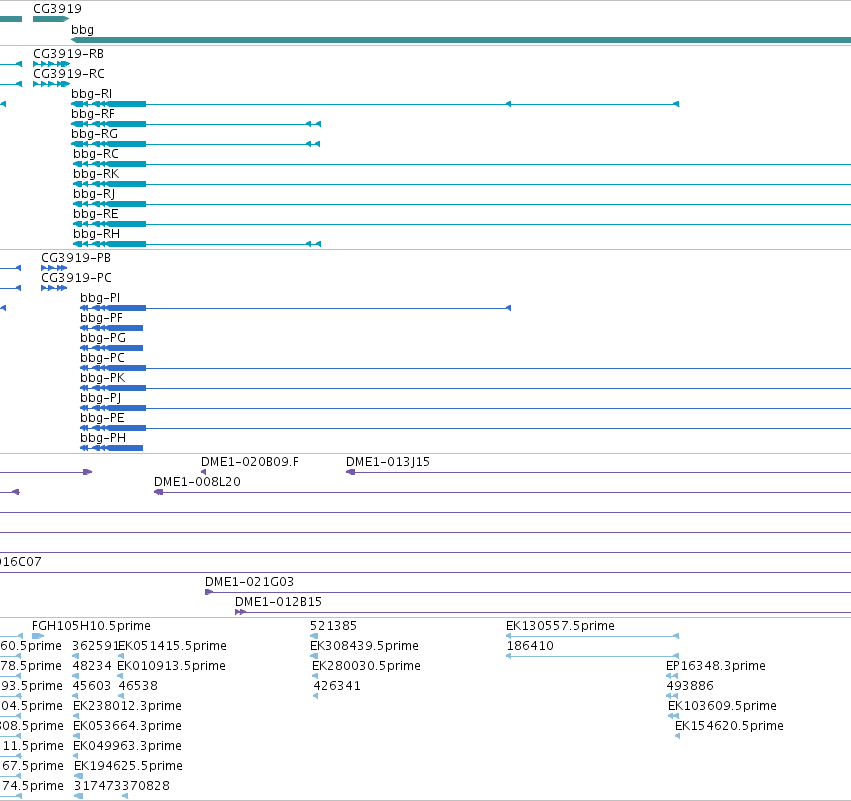Select EST EK238012.3prime
Screen dimensions: 851x801
click(x=128, y=706)
